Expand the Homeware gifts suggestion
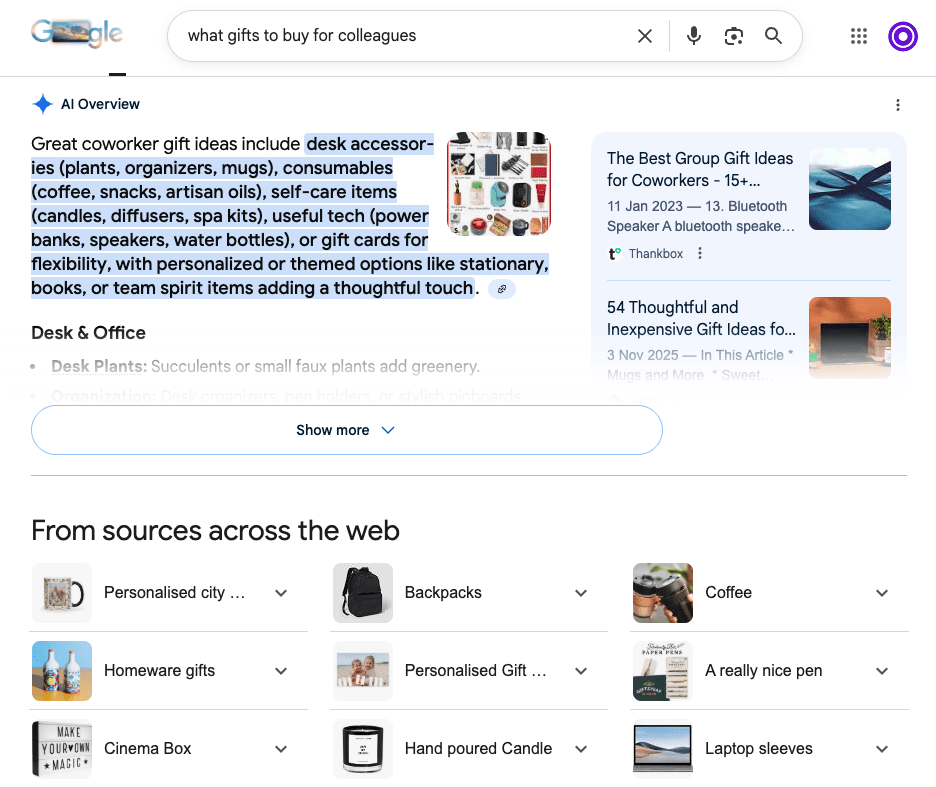The image size is (936, 787). coord(281,671)
